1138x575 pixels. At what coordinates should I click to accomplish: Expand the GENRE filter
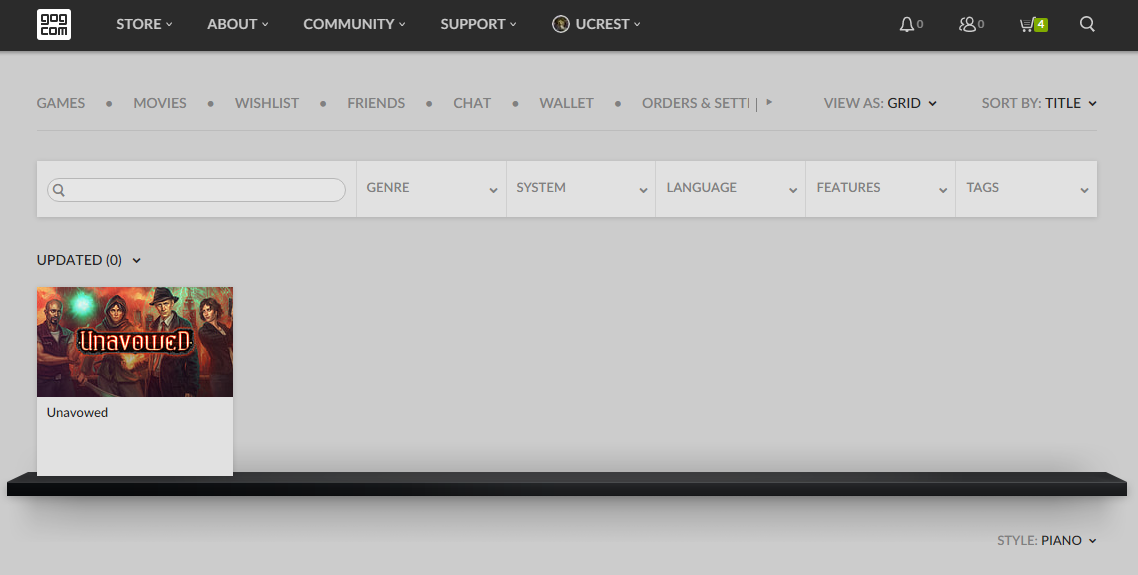click(x=431, y=189)
